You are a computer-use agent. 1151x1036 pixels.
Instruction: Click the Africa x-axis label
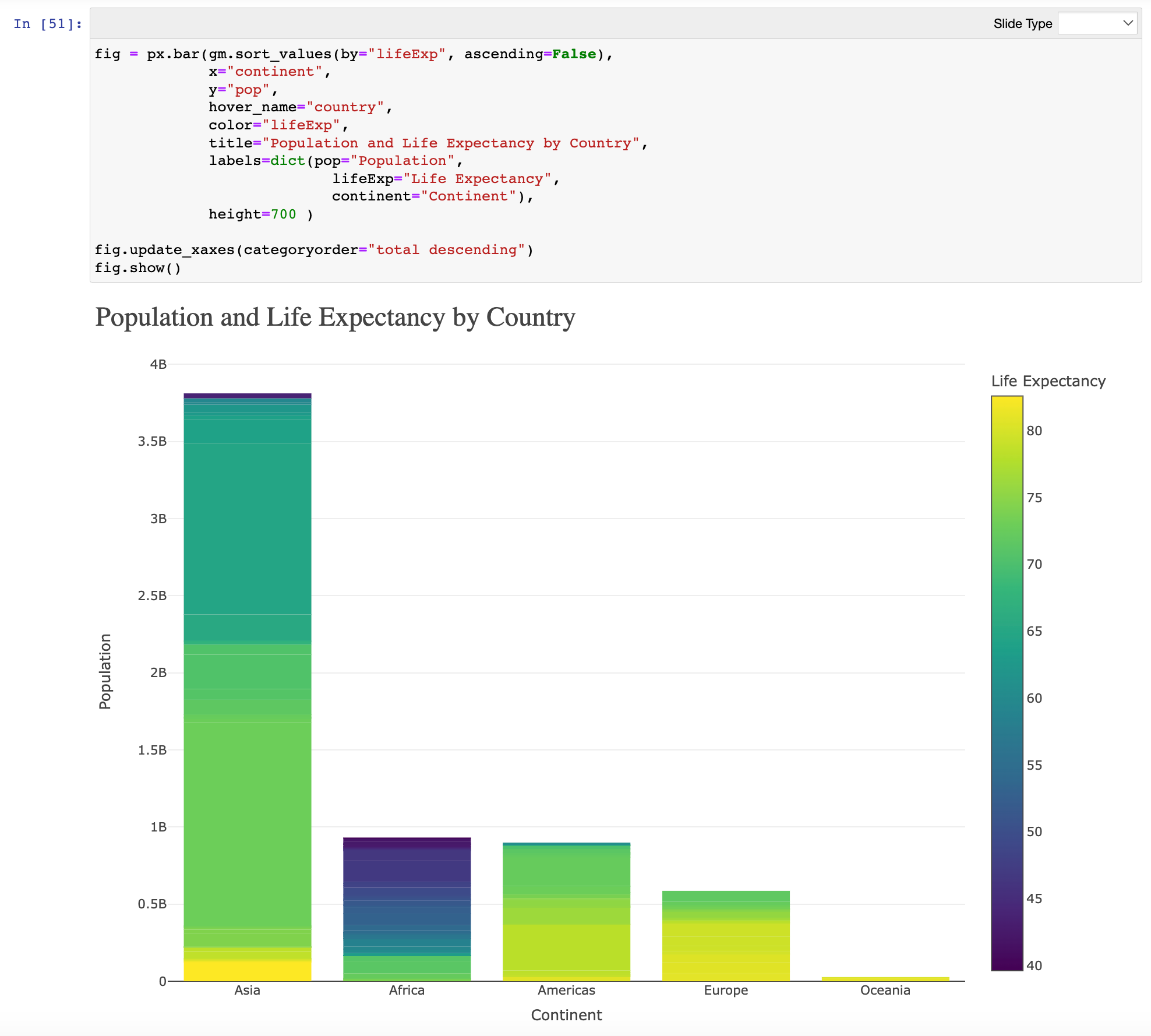[407, 991]
